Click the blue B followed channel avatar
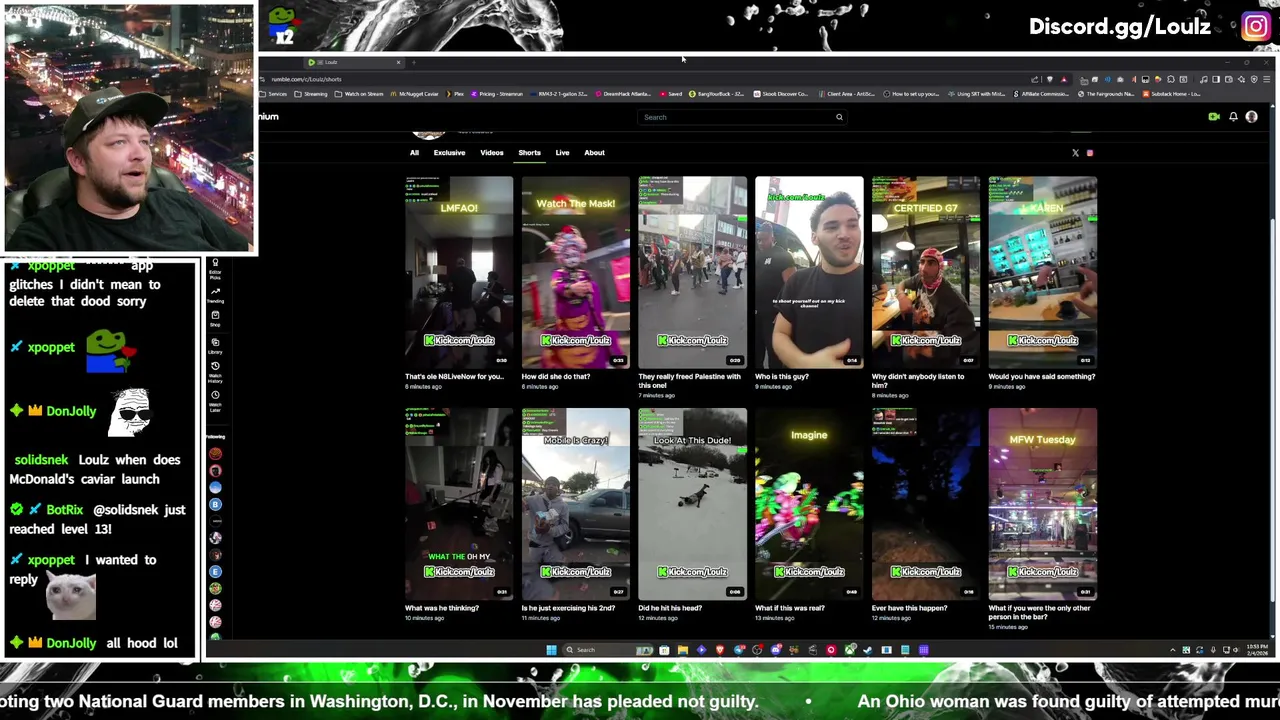Screen dimensions: 1280x720 pos(215,505)
